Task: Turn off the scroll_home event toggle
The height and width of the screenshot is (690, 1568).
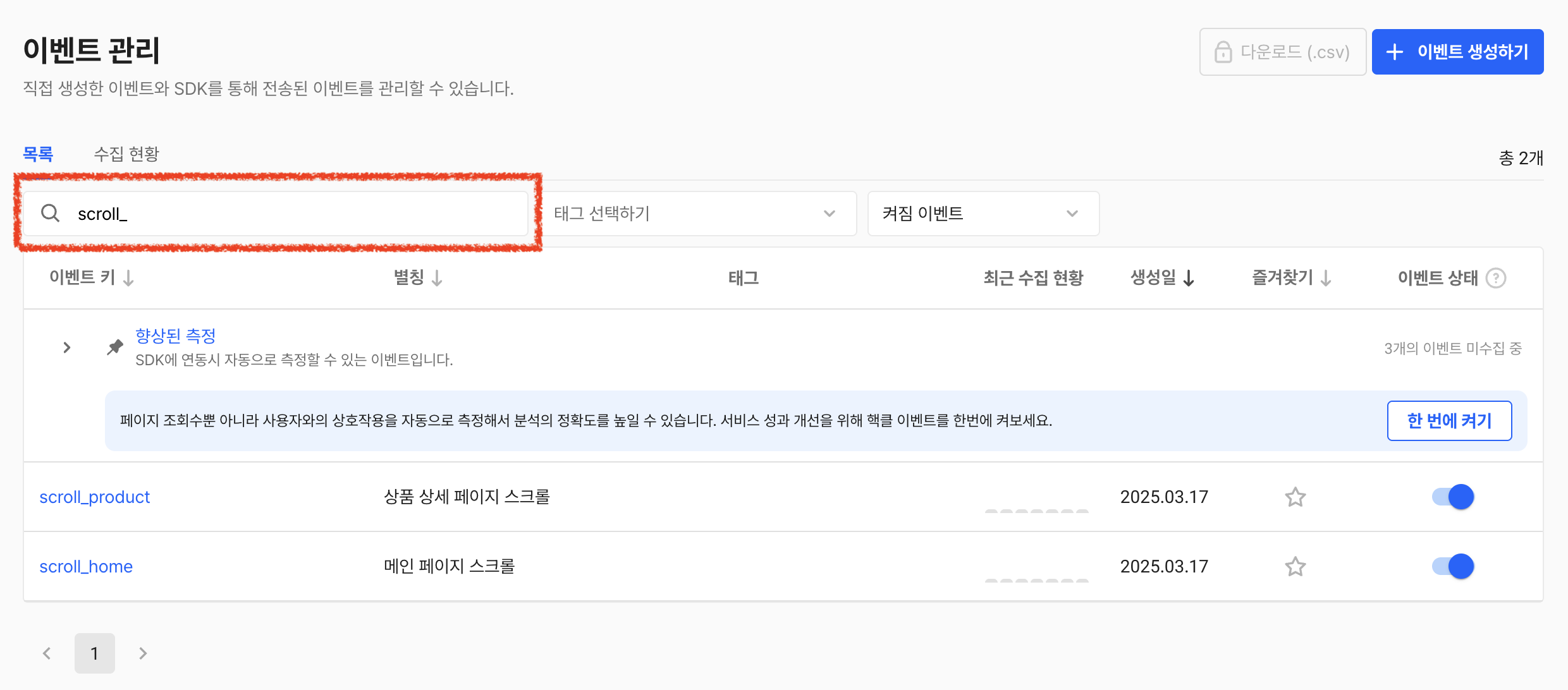Action: (x=1452, y=567)
